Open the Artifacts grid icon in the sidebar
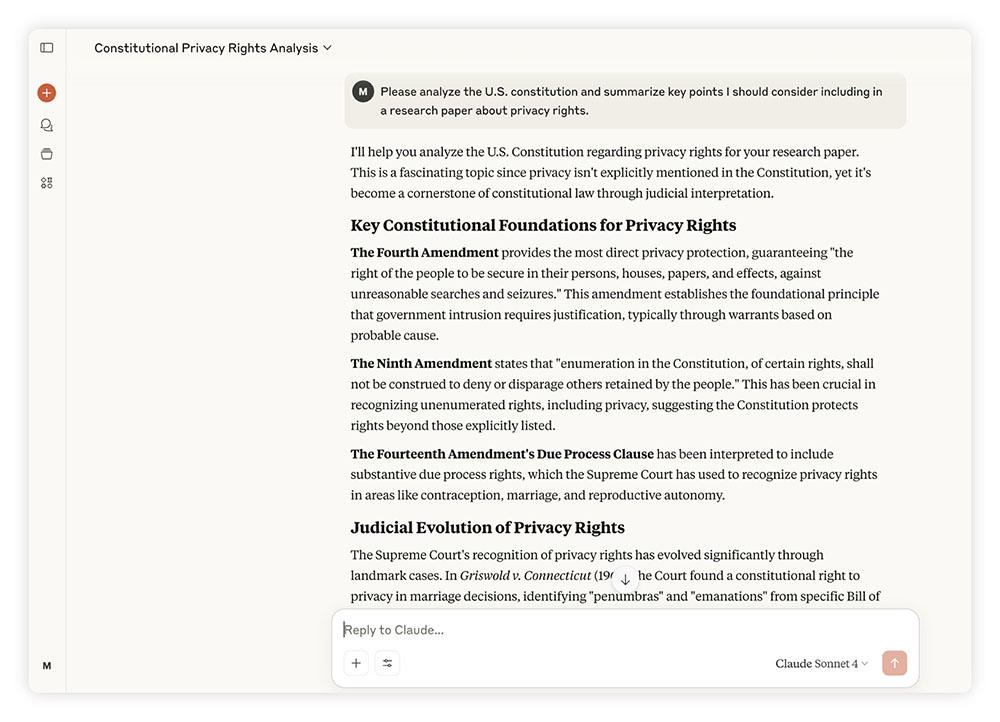 [46, 183]
